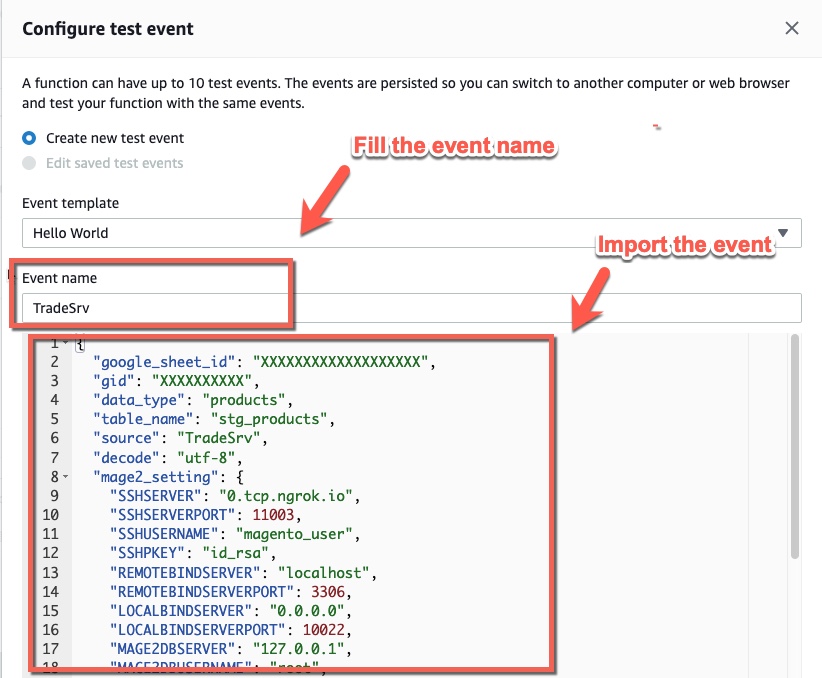Click the "google_sheet_id" key in editor
The width and height of the screenshot is (822, 678).
click(x=164, y=362)
